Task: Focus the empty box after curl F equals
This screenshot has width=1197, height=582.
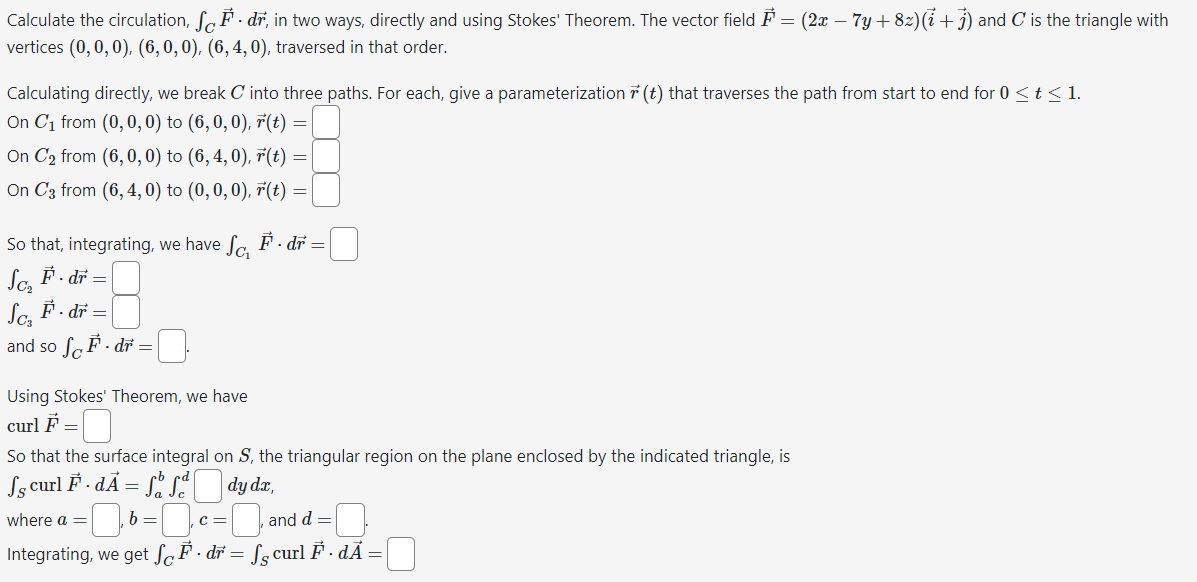Action: pyautogui.click(x=97, y=425)
